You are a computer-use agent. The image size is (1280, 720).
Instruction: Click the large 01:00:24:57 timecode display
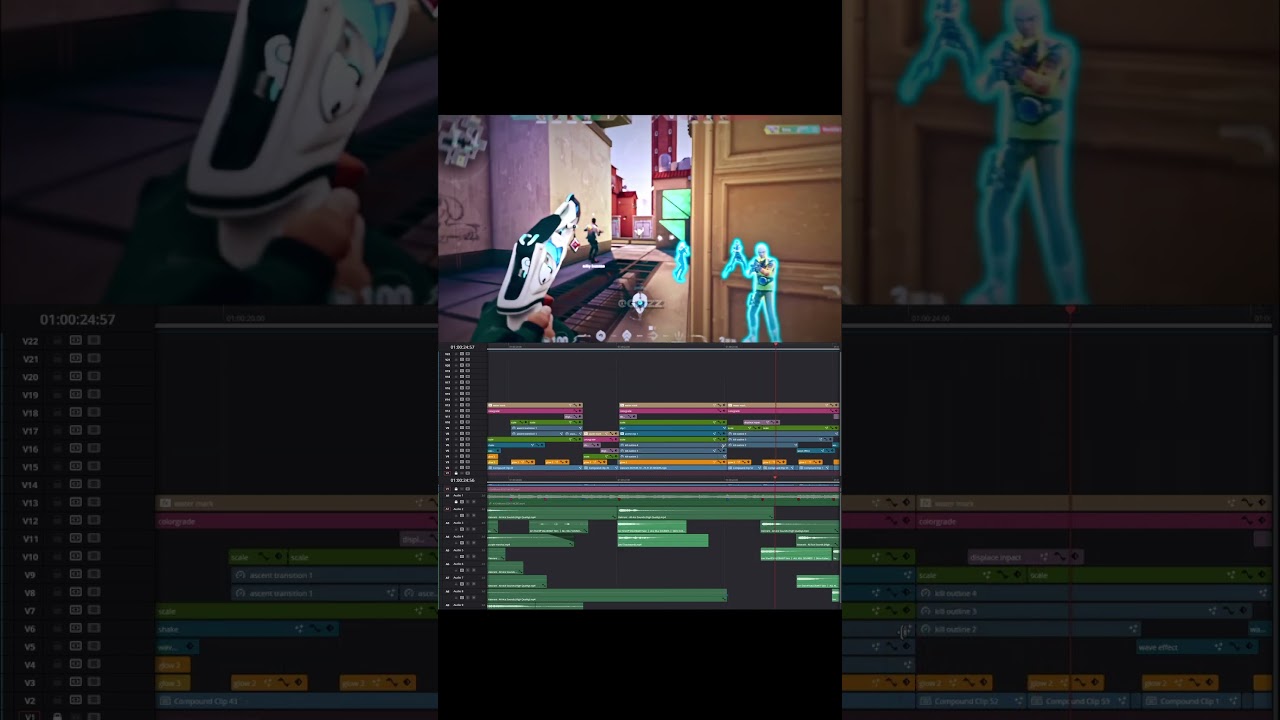(x=77, y=320)
